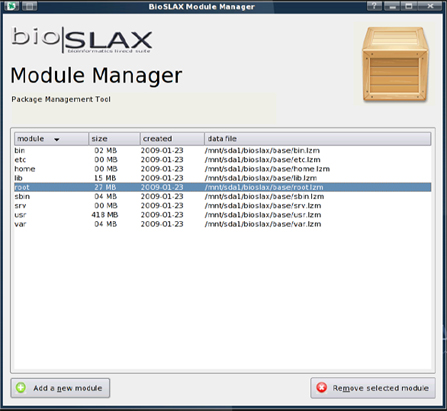Click the BioSLAX Module Manager title bar

point(202,7)
